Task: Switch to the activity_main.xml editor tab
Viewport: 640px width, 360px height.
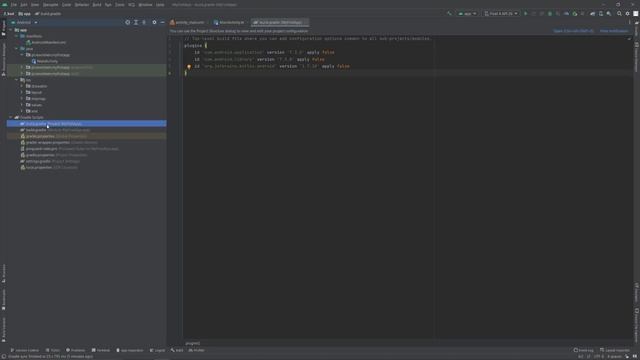Action: click(x=187, y=22)
